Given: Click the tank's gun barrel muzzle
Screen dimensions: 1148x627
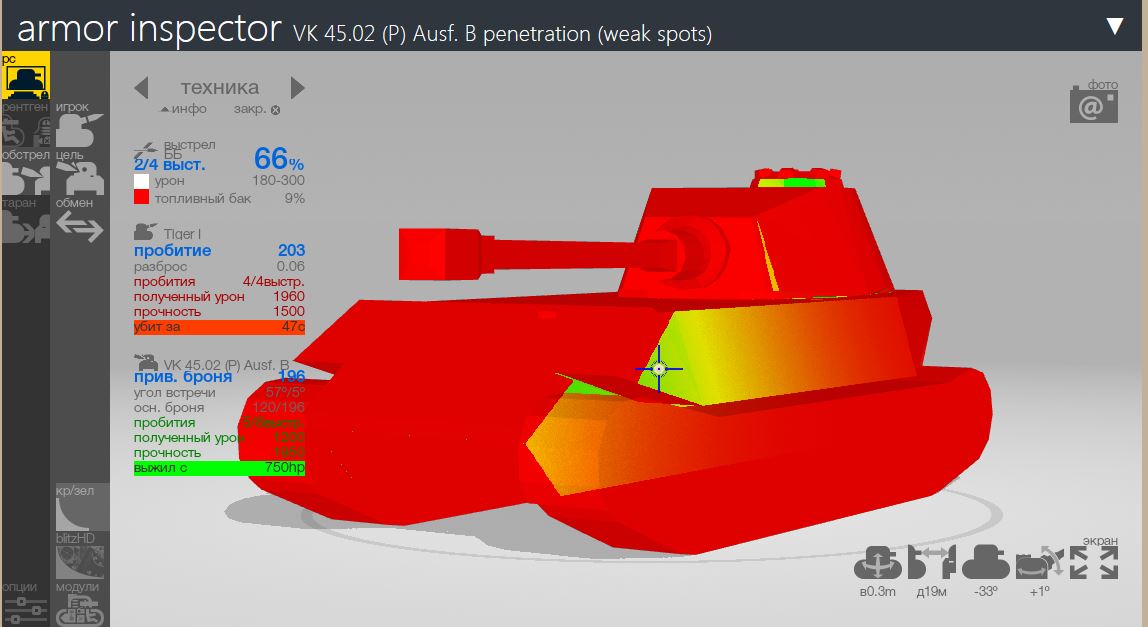Looking at the screenshot, I should click(x=439, y=254).
